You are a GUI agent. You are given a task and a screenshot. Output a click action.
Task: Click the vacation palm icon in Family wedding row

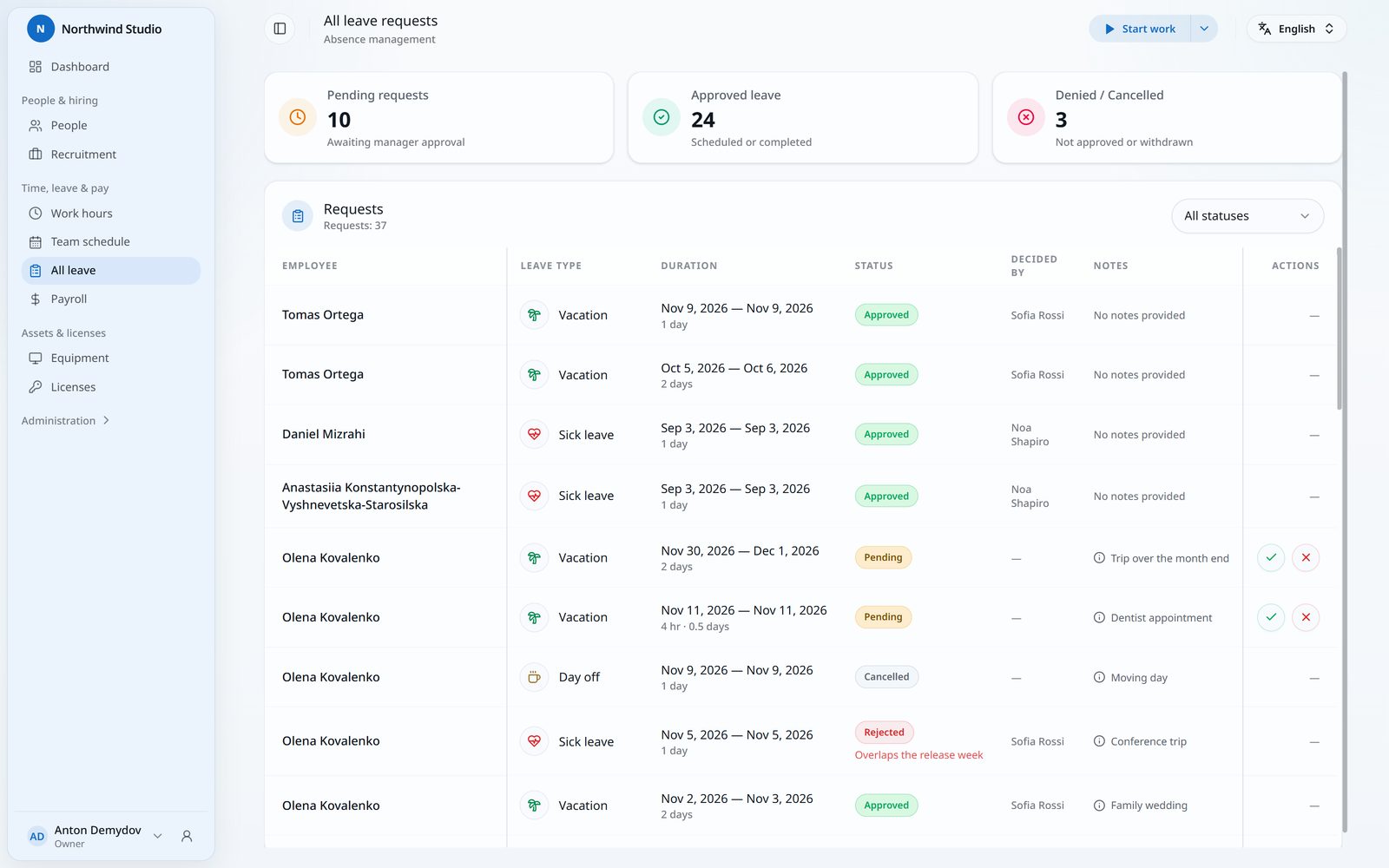[x=535, y=806]
